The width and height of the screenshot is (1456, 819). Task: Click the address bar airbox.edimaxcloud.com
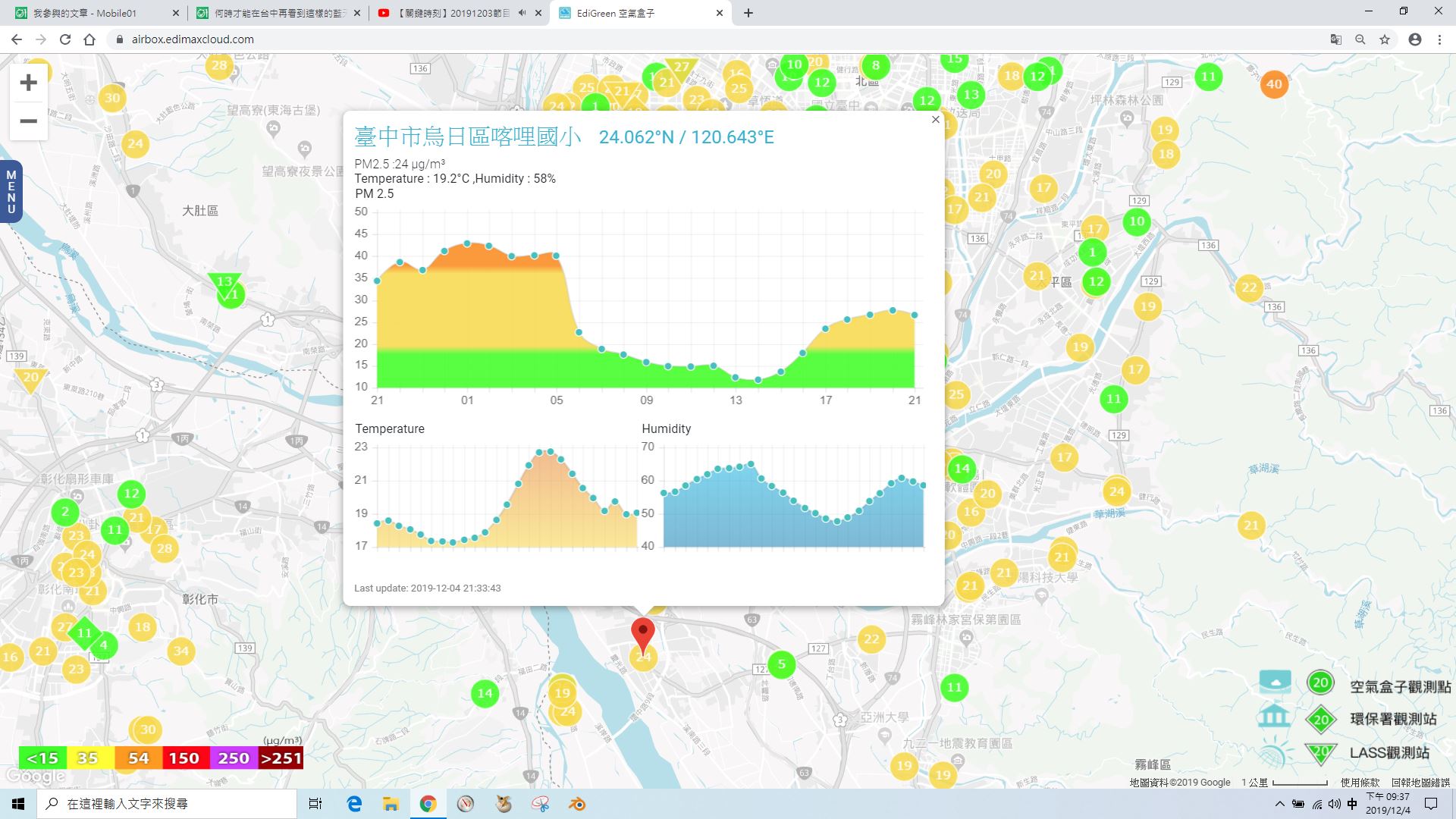pyautogui.click(x=193, y=39)
